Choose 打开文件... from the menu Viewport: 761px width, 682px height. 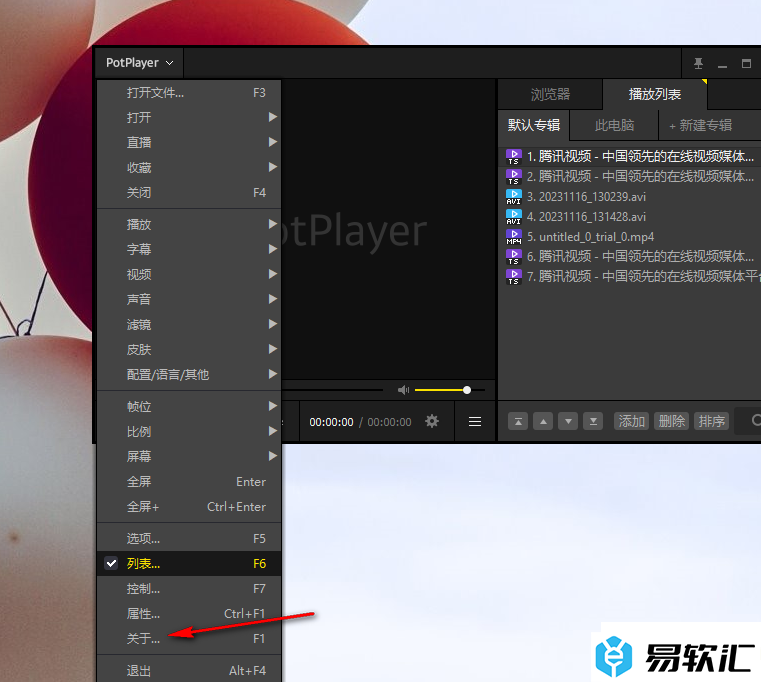click(189, 93)
